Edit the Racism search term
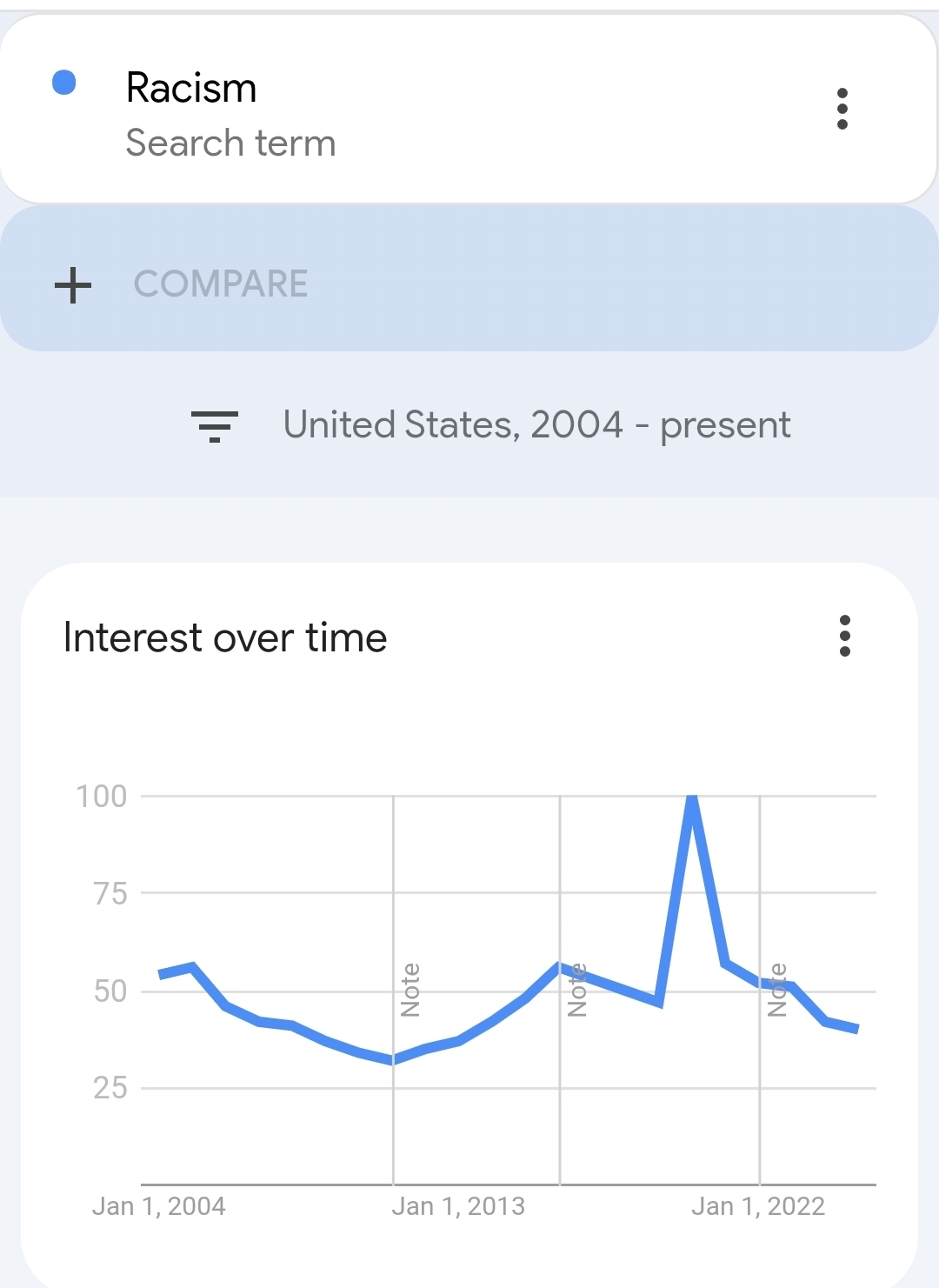Screen dimensions: 939x1288 tap(191, 88)
